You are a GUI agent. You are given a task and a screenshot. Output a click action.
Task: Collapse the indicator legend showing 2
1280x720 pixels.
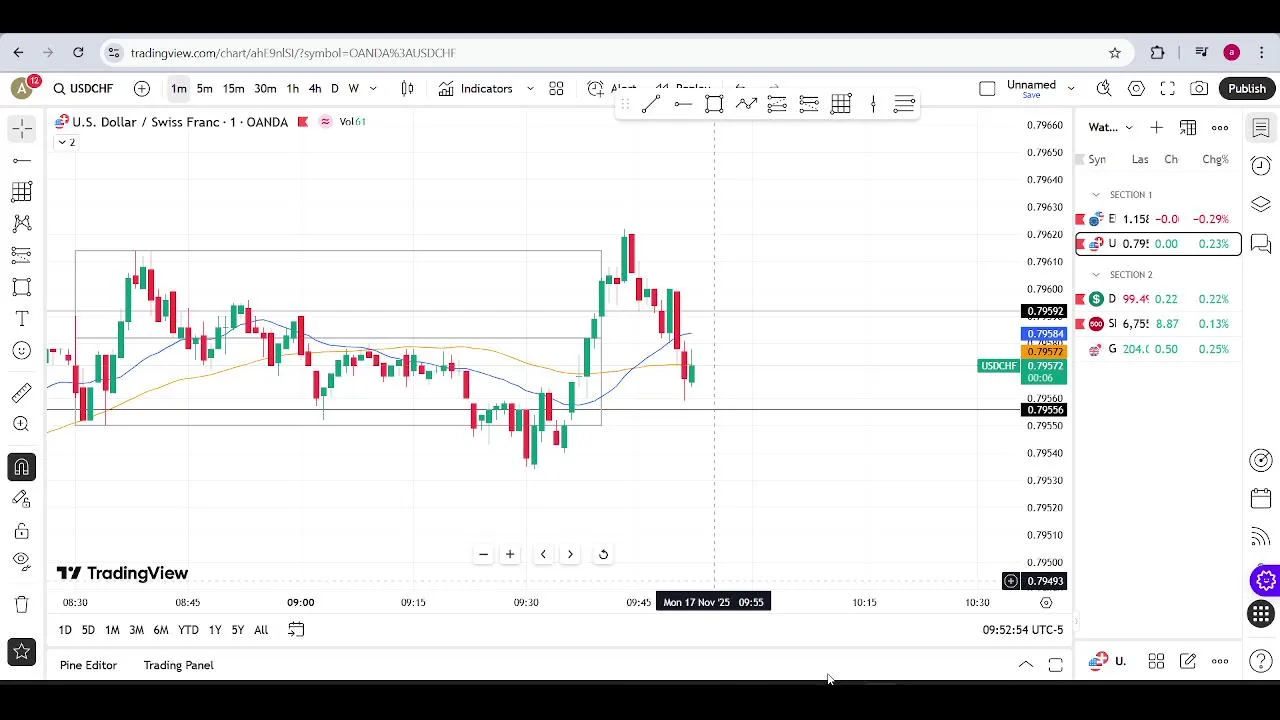[x=66, y=142]
